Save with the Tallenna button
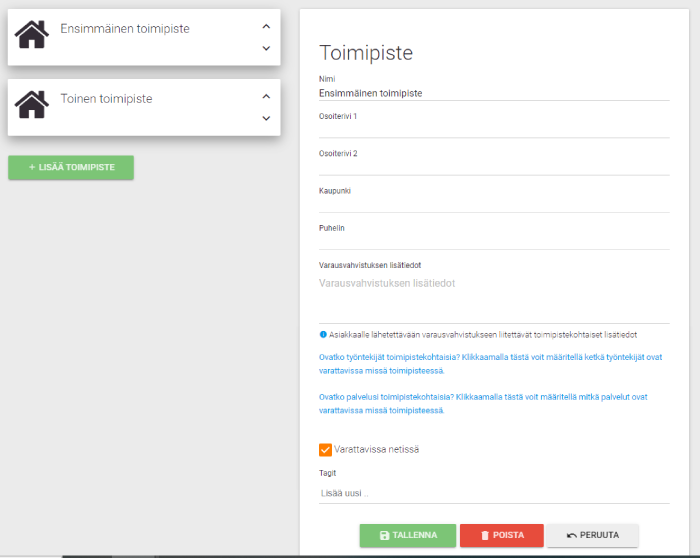 pos(408,535)
